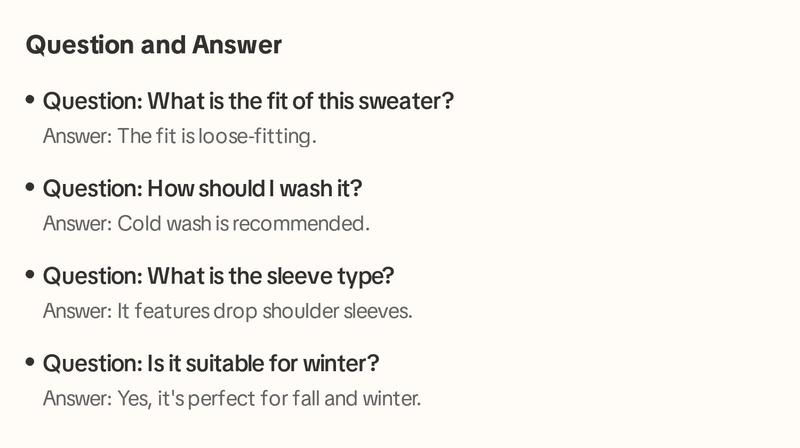
Task: Click the bullet beside the sweater fit question
Action: 30,99
